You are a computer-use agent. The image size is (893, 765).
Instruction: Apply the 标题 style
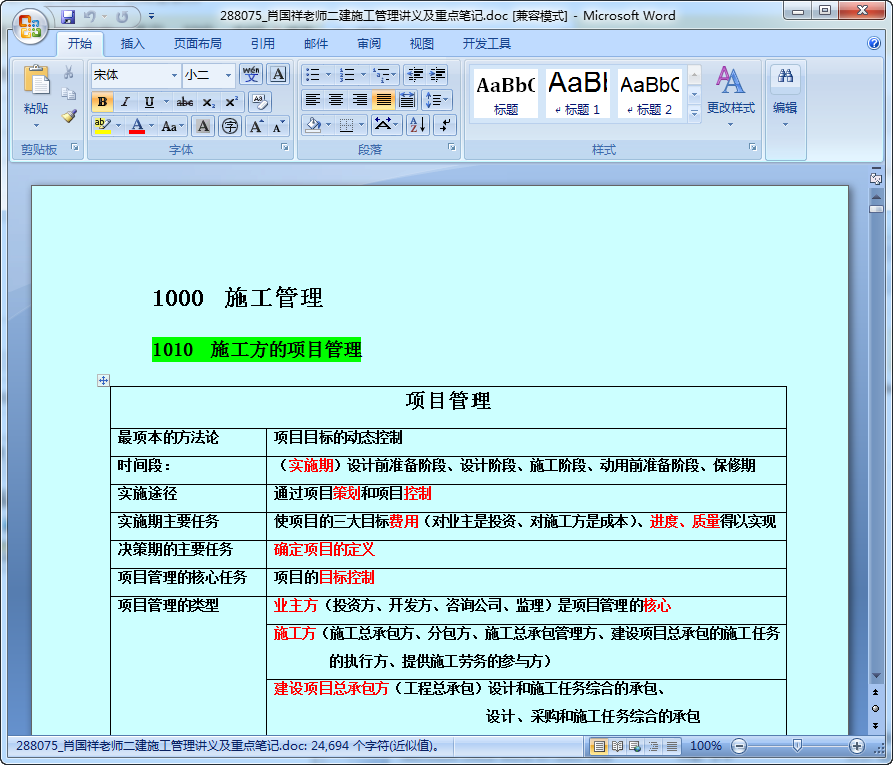pos(506,93)
